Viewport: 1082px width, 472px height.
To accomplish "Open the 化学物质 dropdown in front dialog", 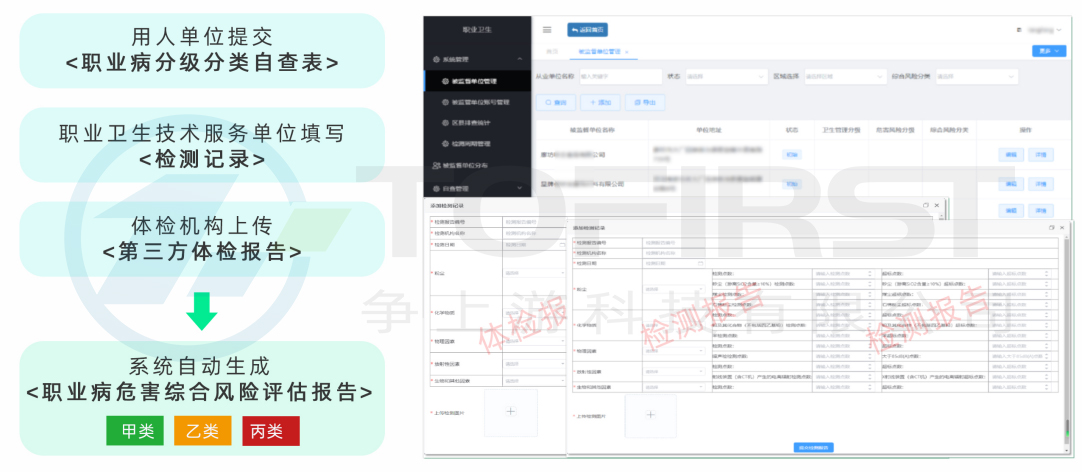I will pyautogui.click(x=675, y=325).
